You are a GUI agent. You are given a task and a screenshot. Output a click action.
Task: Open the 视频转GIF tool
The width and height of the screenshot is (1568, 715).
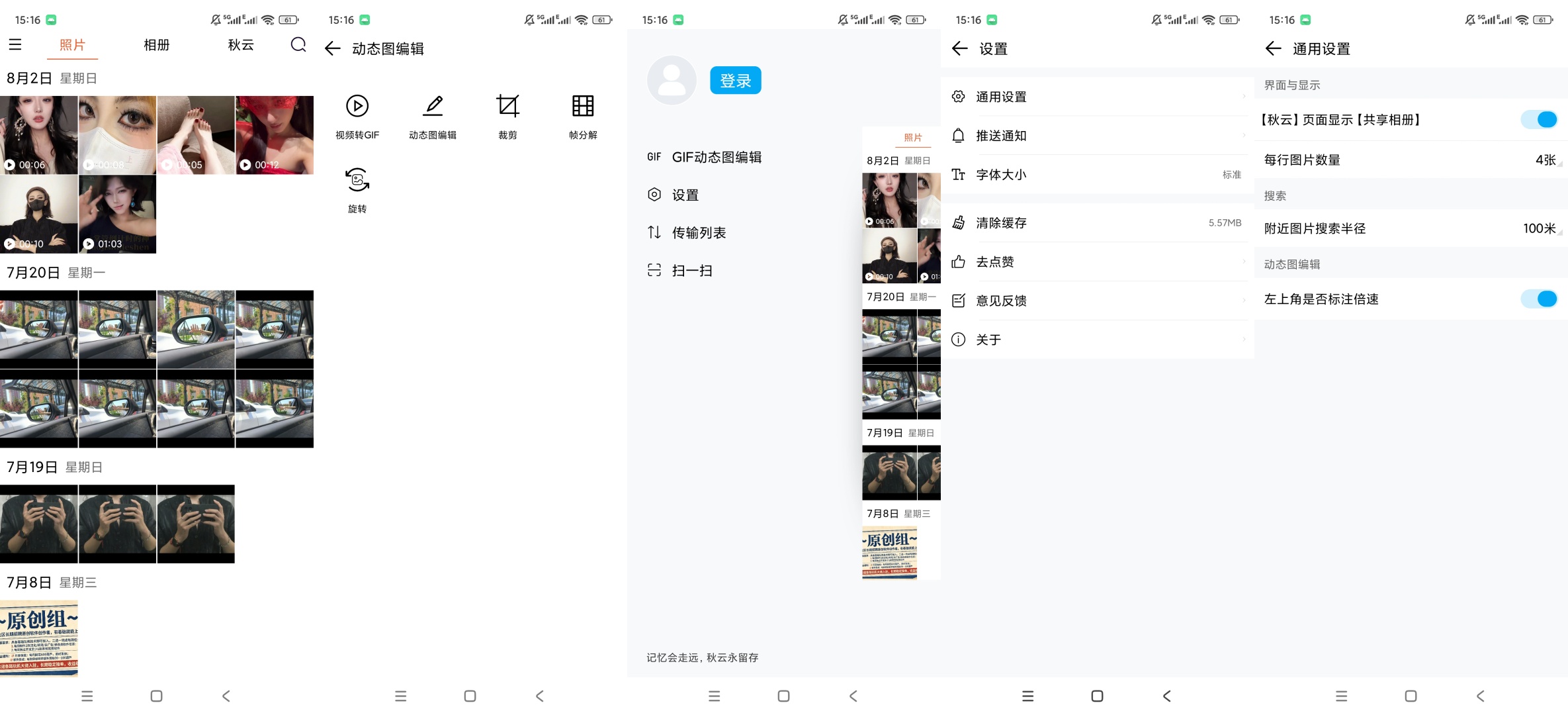click(357, 117)
